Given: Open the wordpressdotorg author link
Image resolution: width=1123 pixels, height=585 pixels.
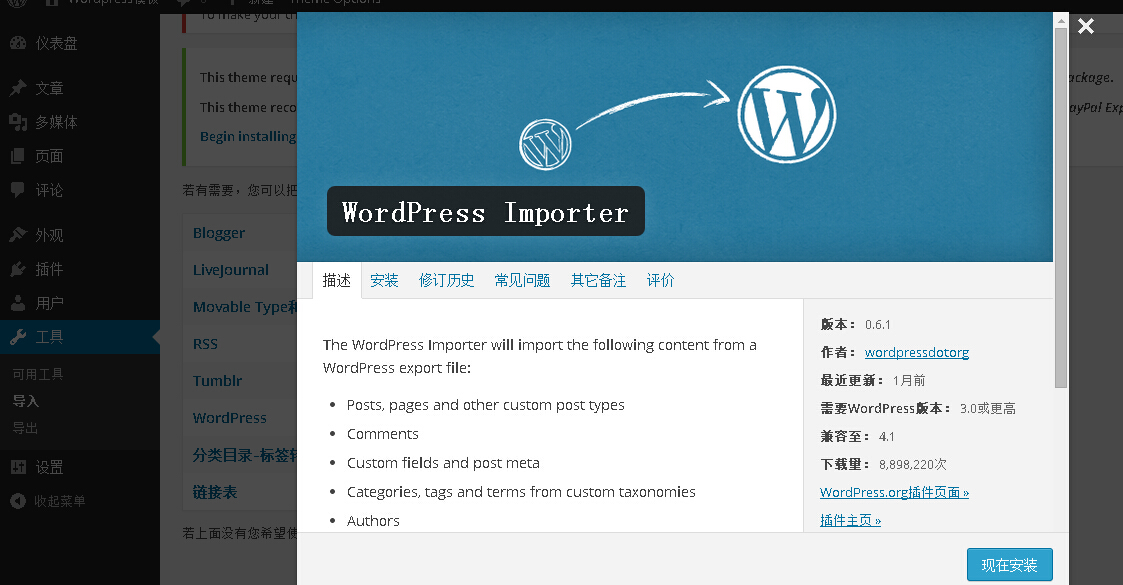Looking at the screenshot, I should tap(916, 352).
